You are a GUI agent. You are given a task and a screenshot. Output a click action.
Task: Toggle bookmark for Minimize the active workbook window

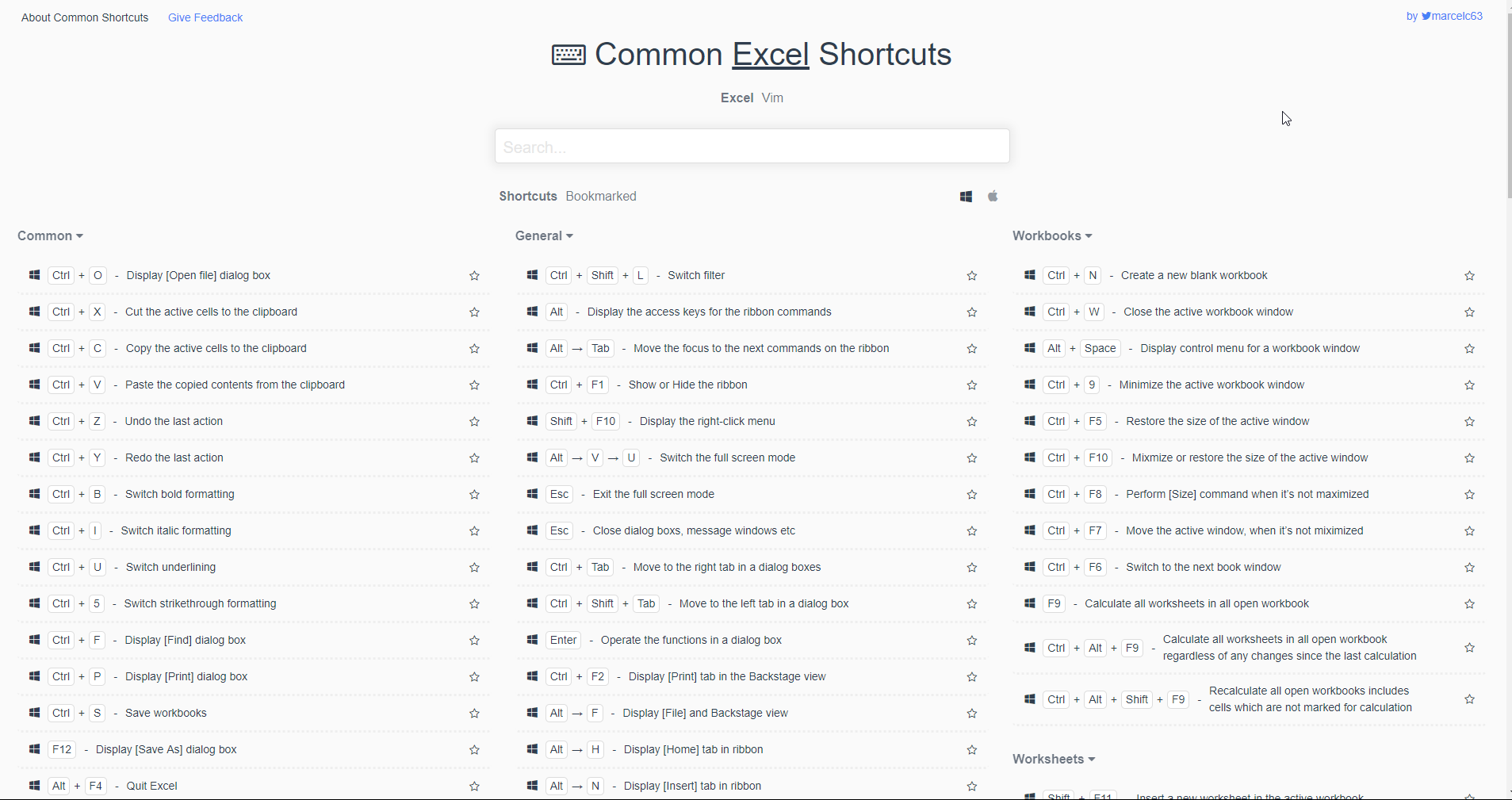(1469, 385)
